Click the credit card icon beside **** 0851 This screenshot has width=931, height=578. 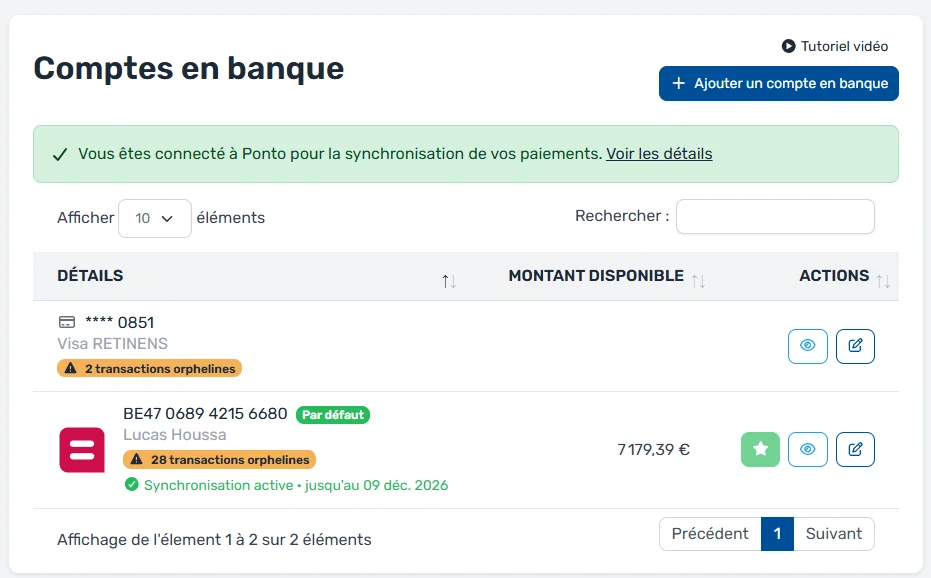point(67,322)
